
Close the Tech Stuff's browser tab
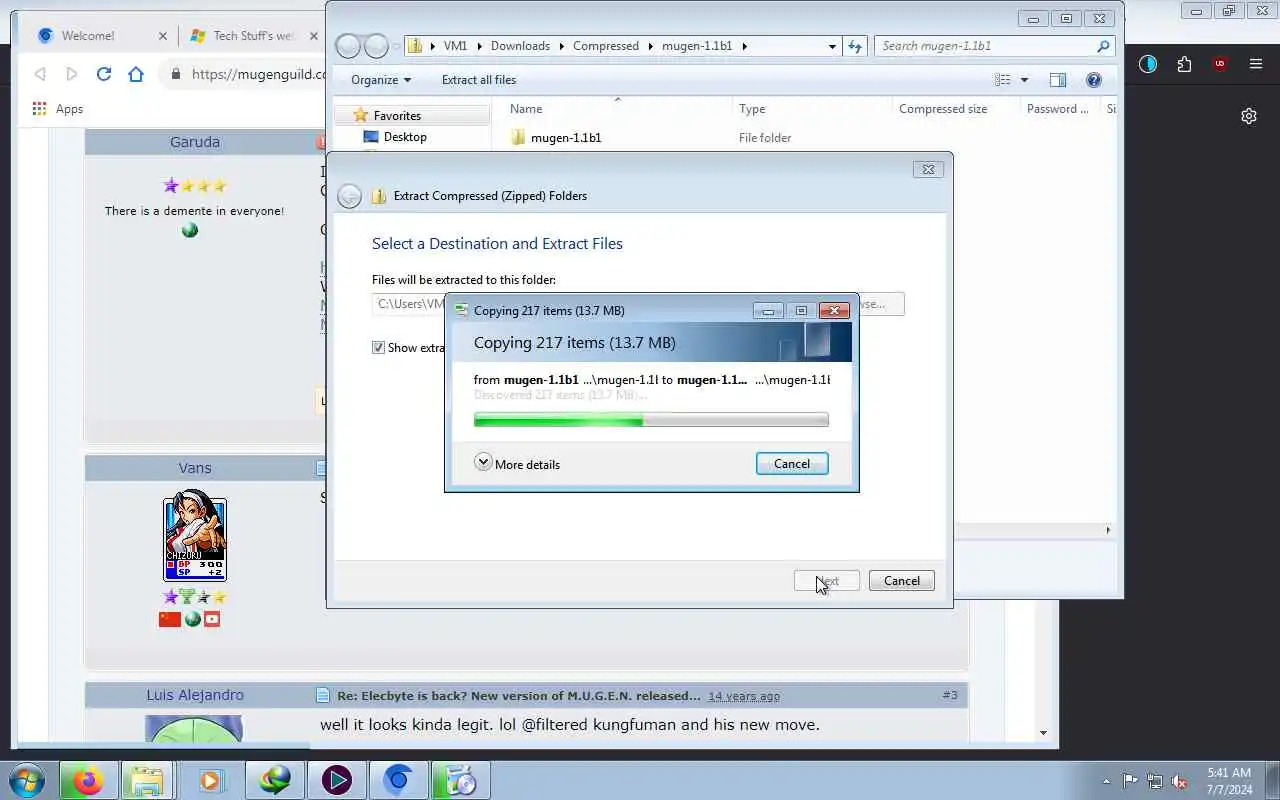tap(314, 35)
